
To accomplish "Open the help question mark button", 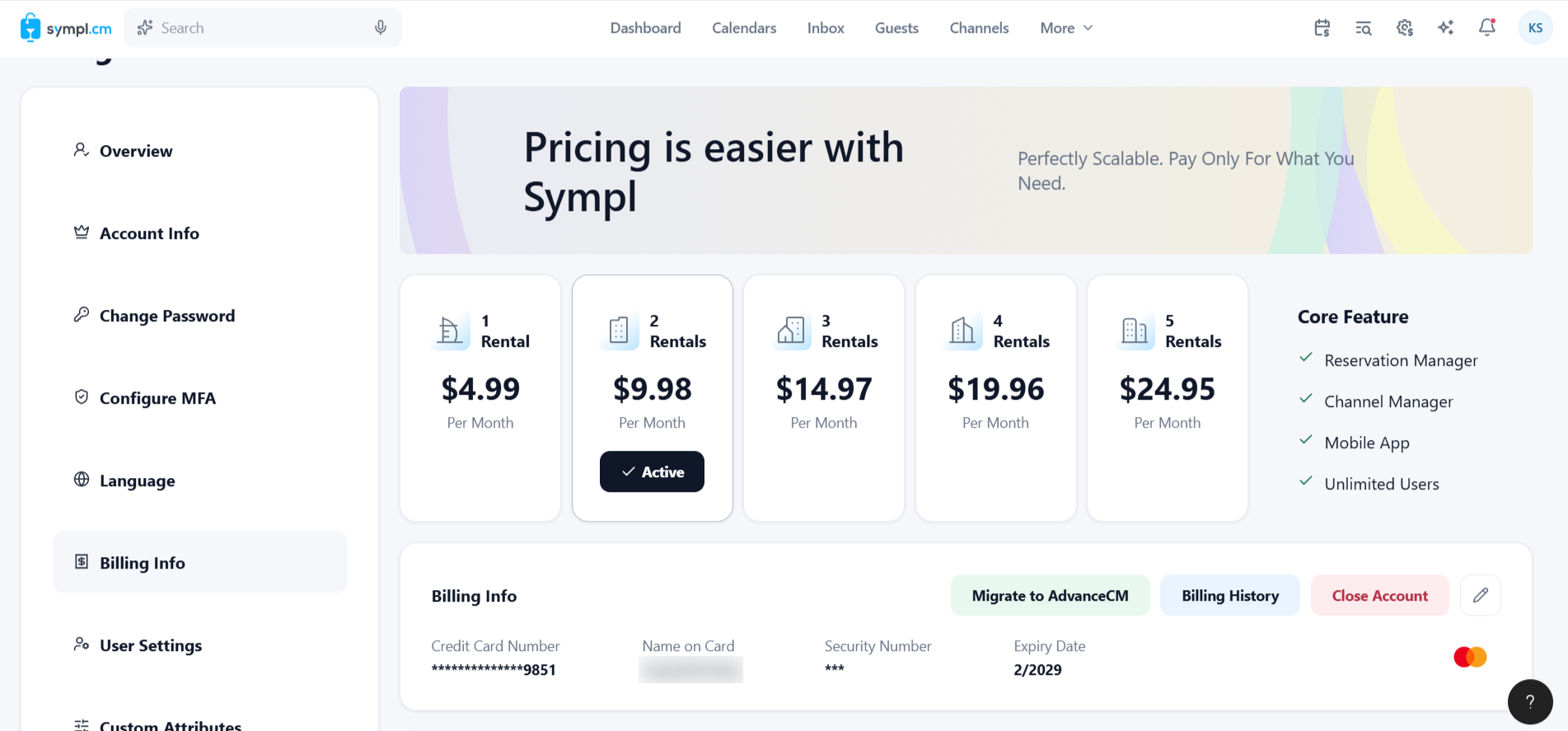I will (1530, 701).
